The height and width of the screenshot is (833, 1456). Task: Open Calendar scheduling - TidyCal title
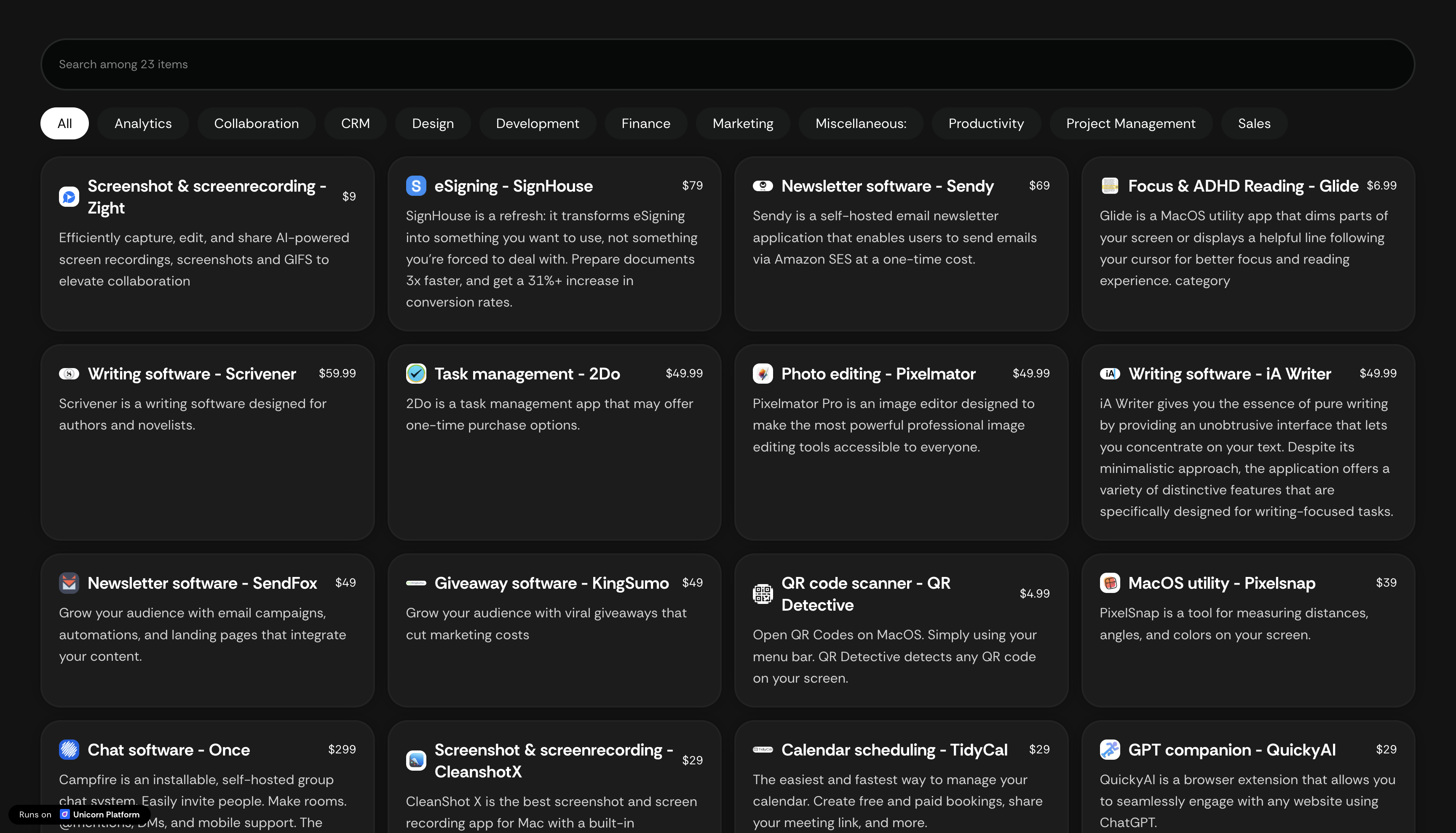point(894,750)
